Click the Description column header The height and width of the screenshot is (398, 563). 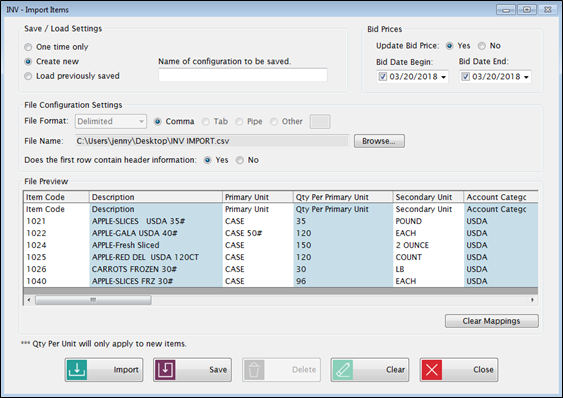(x=155, y=197)
